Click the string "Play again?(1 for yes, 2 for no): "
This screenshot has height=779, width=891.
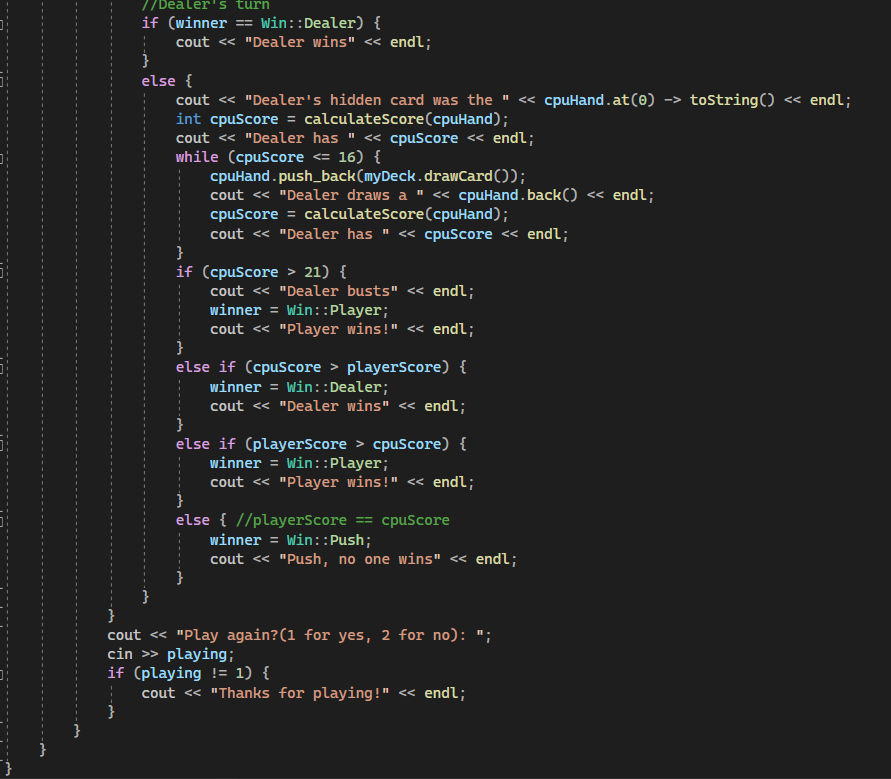click(330, 635)
